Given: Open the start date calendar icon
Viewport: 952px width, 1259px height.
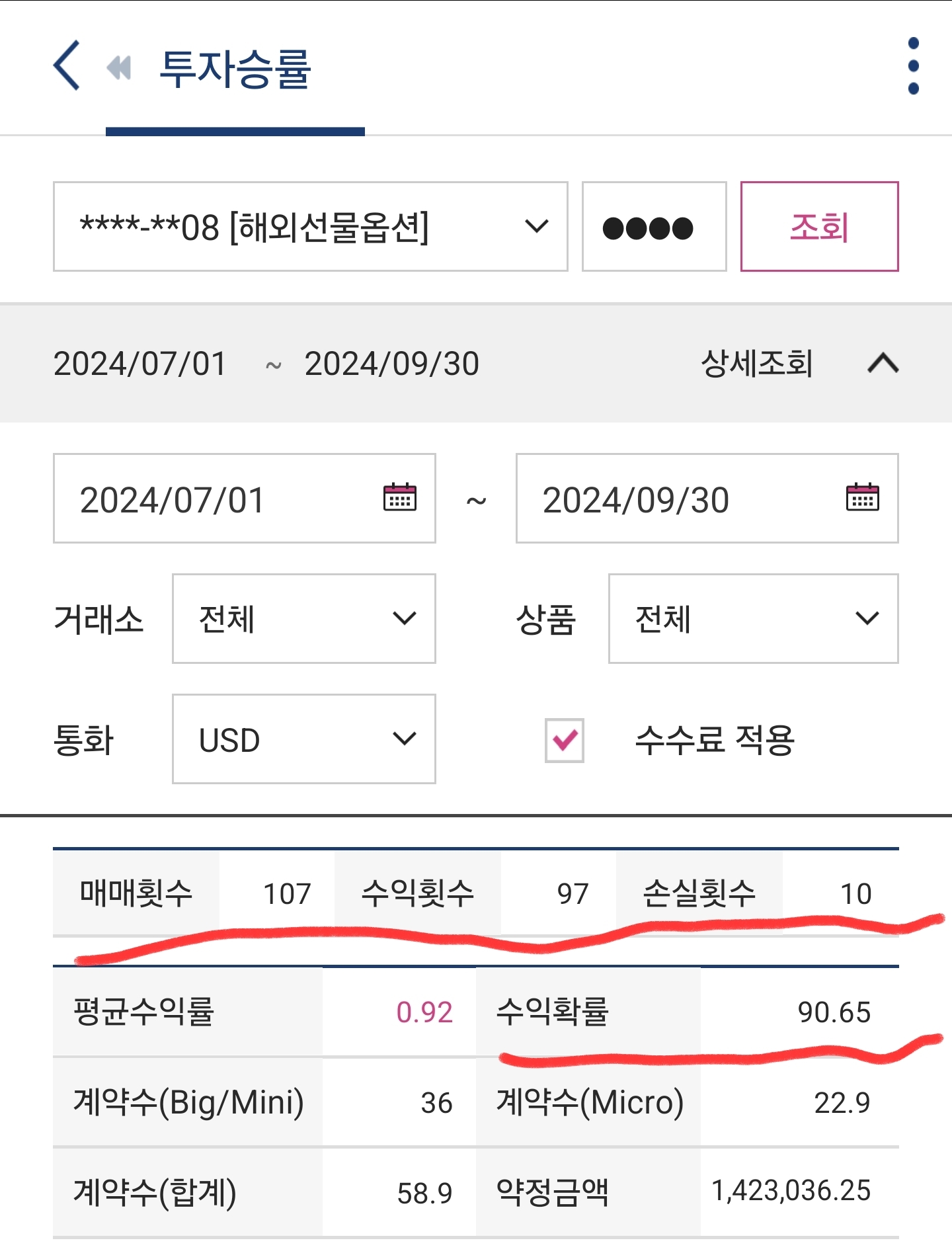Looking at the screenshot, I should (x=400, y=497).
